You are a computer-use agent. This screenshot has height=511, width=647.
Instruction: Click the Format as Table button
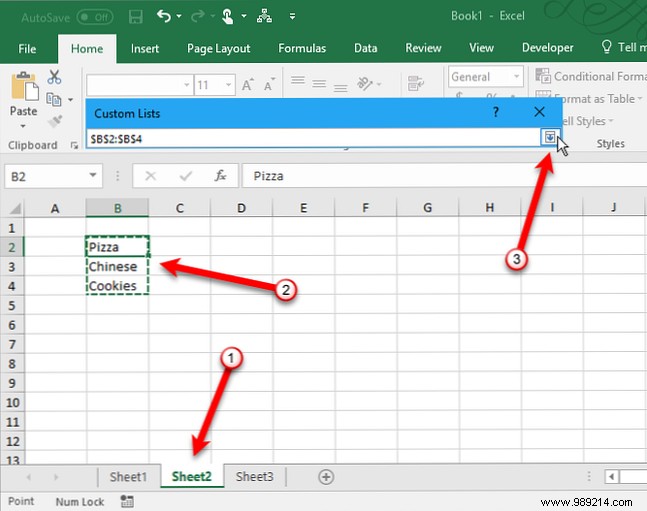click(x=589, y=98)
